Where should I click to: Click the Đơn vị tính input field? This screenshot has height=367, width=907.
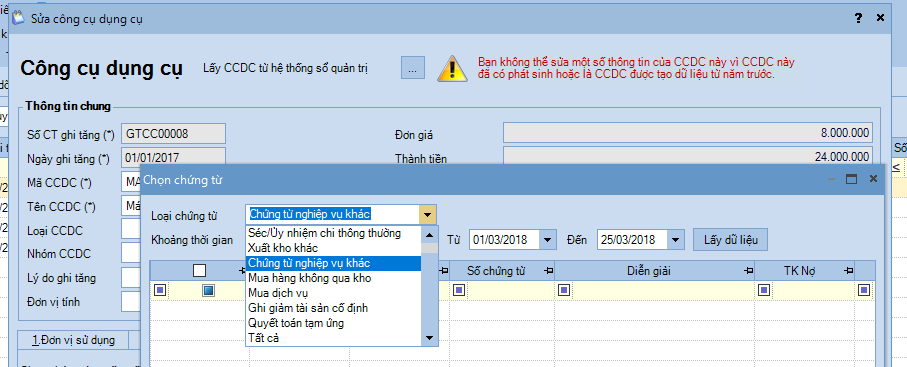(131, 302)
